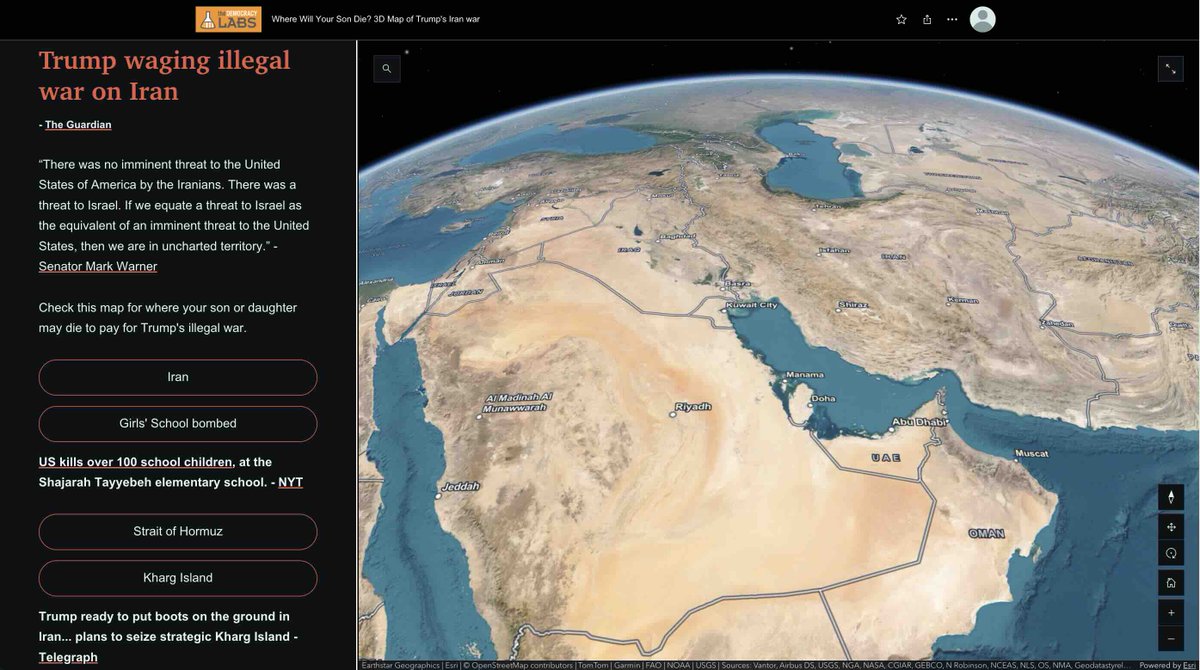Zoom out on the map

click(1171, 638)
